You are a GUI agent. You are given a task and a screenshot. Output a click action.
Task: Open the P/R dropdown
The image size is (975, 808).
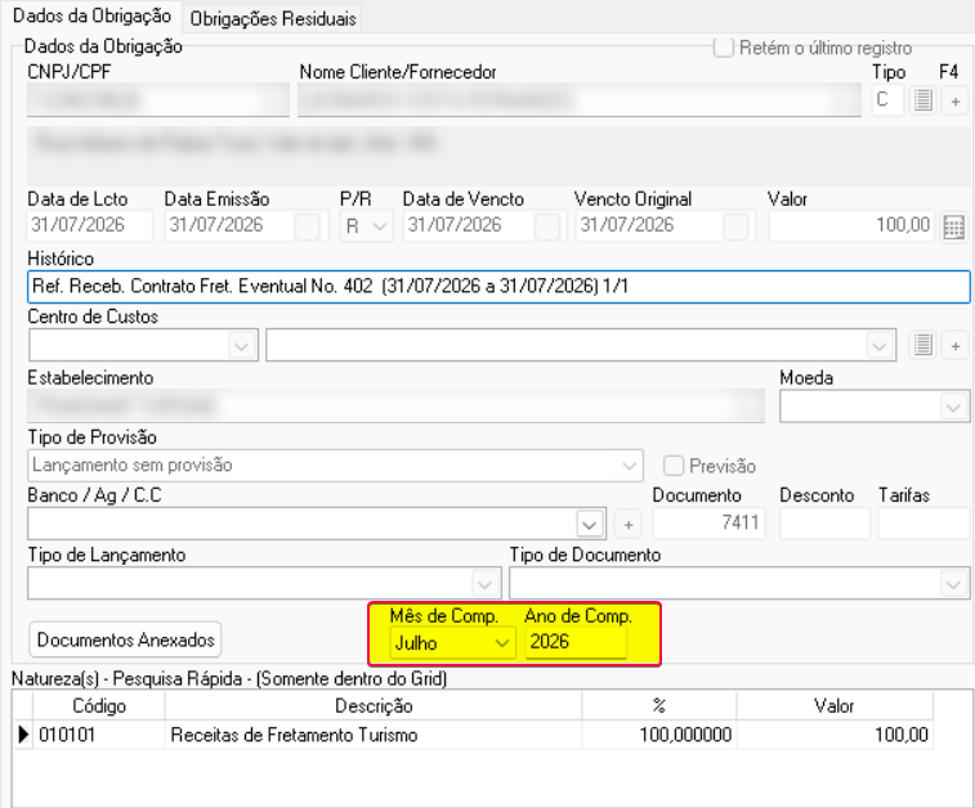pyautogui.click(x=379, y=226)
